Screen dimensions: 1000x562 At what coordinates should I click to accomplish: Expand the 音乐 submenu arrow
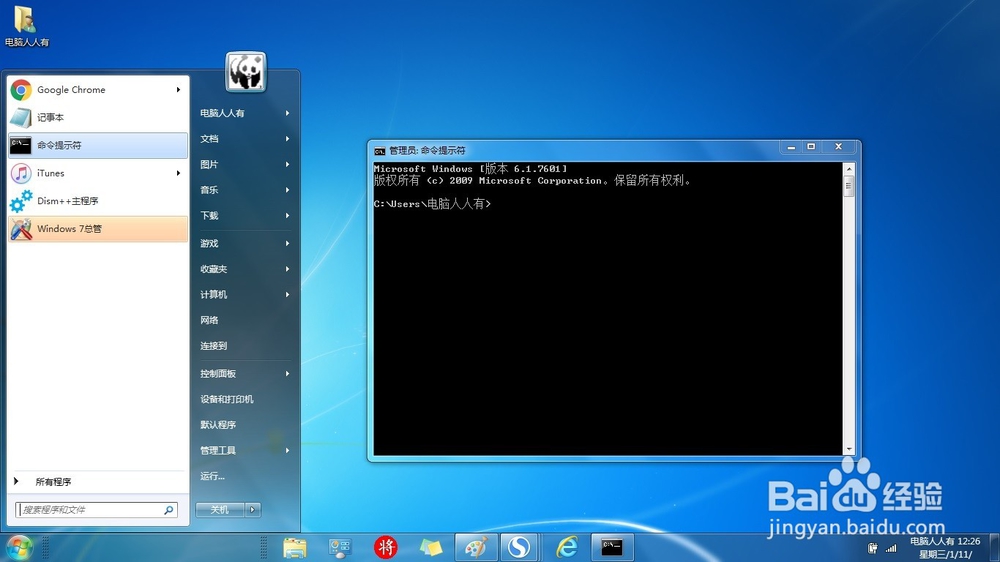[x=288, y=190]
